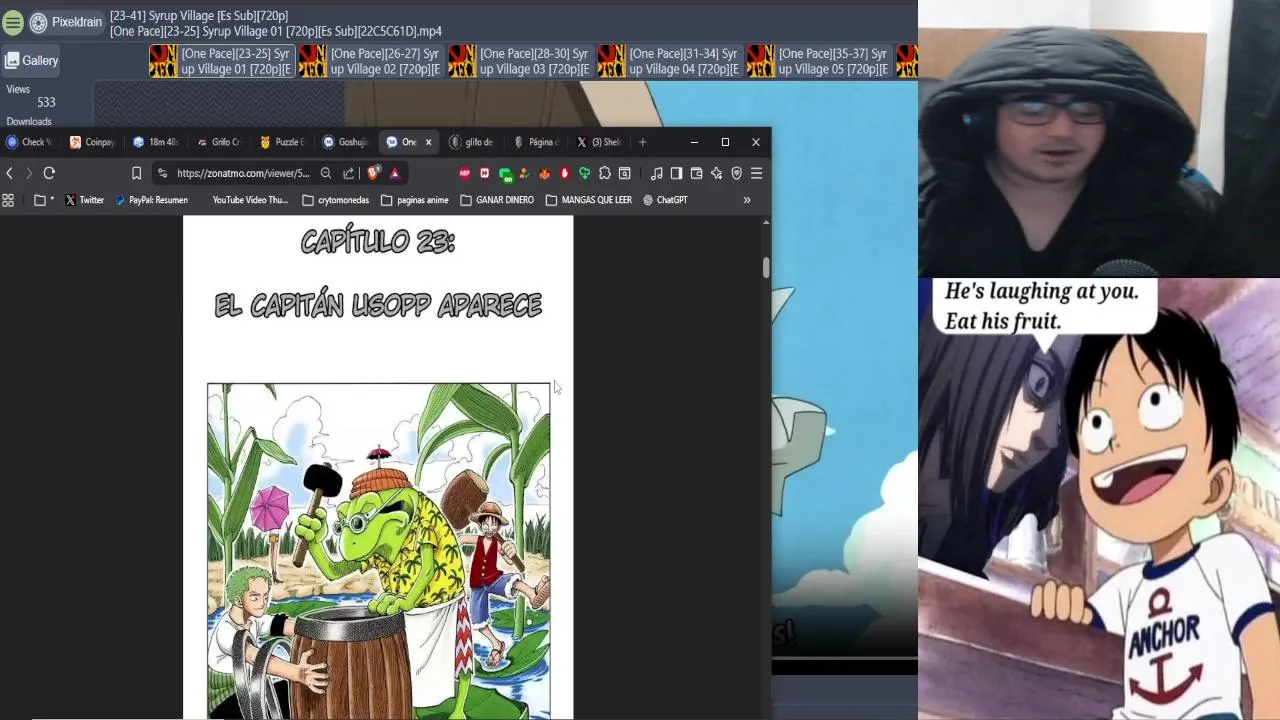Open the Twitter bookmark
The width and height of the screenshot is (1280, 720).
tap(85, 200)
